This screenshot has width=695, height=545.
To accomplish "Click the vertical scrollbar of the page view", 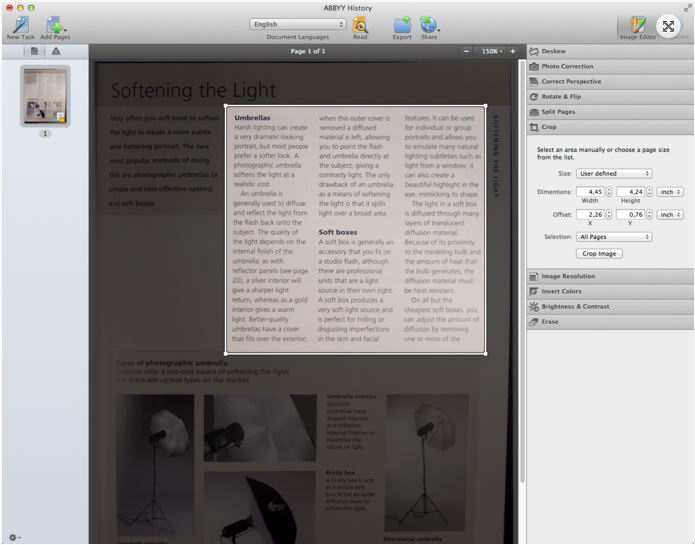I will pyautogui.click(x=522, y=270).
